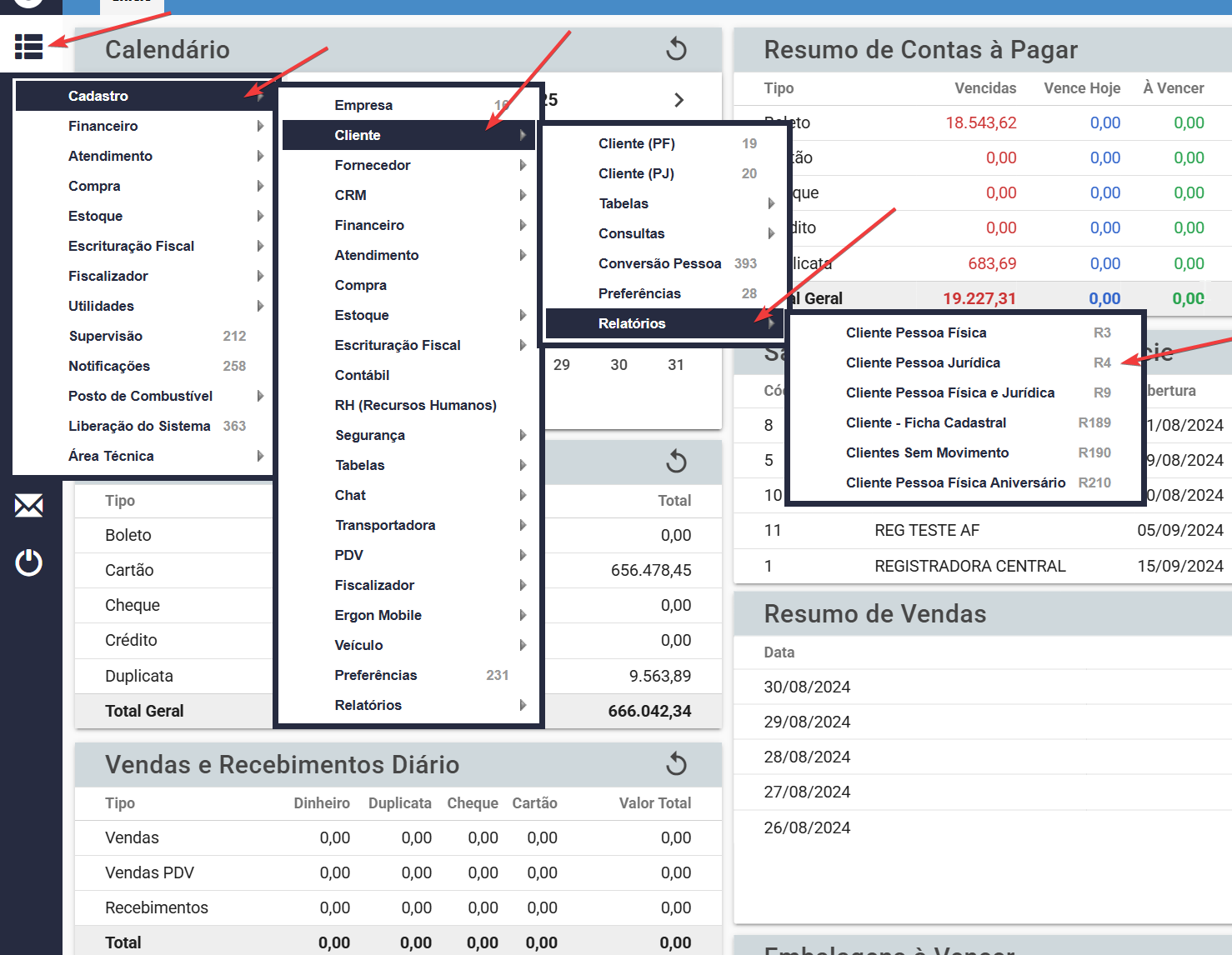Viewport: 1232px width, 955px height.
Task: Refresh the Calendário panel
Action: pyautogui.click(x=676, y=49)
